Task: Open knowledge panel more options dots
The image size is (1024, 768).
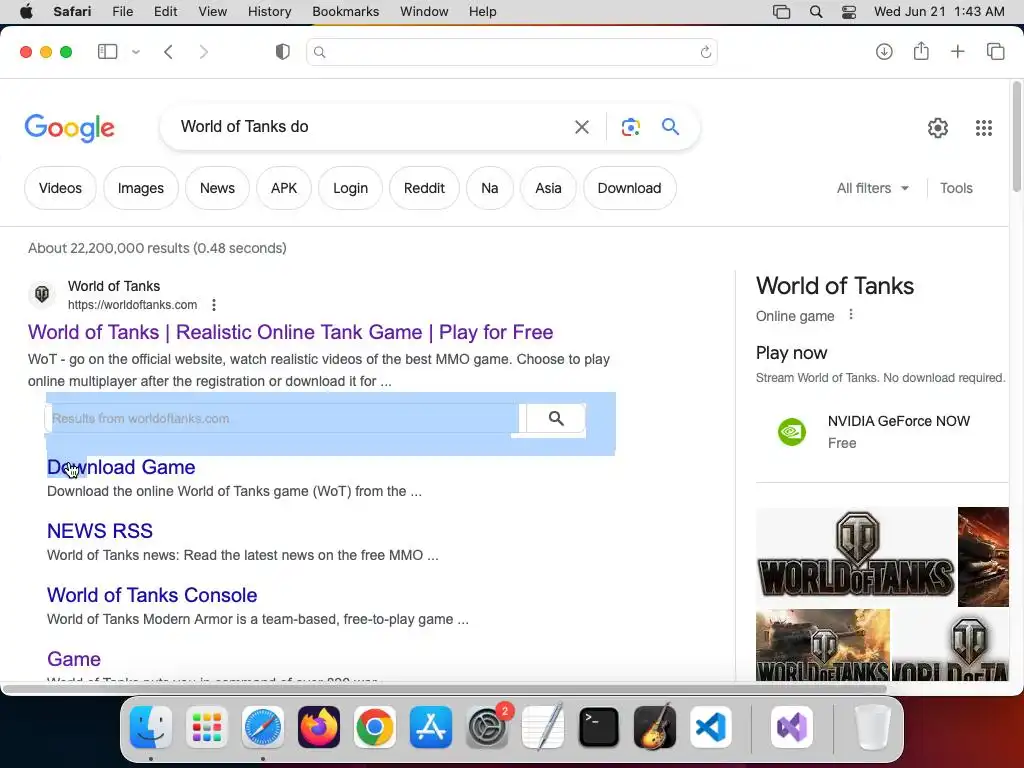Action: point(850,315)
